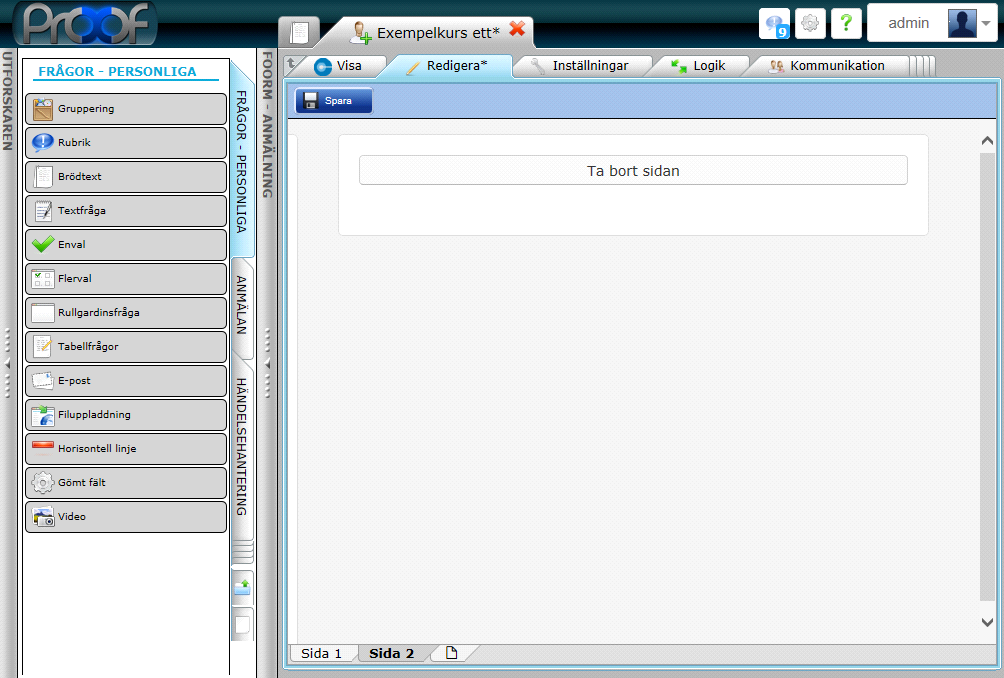This screenshot has width=1004, height=678.
Task: Close the Exempelkurs ett tab
Action: pyautogui.click(x=517, y=29)
